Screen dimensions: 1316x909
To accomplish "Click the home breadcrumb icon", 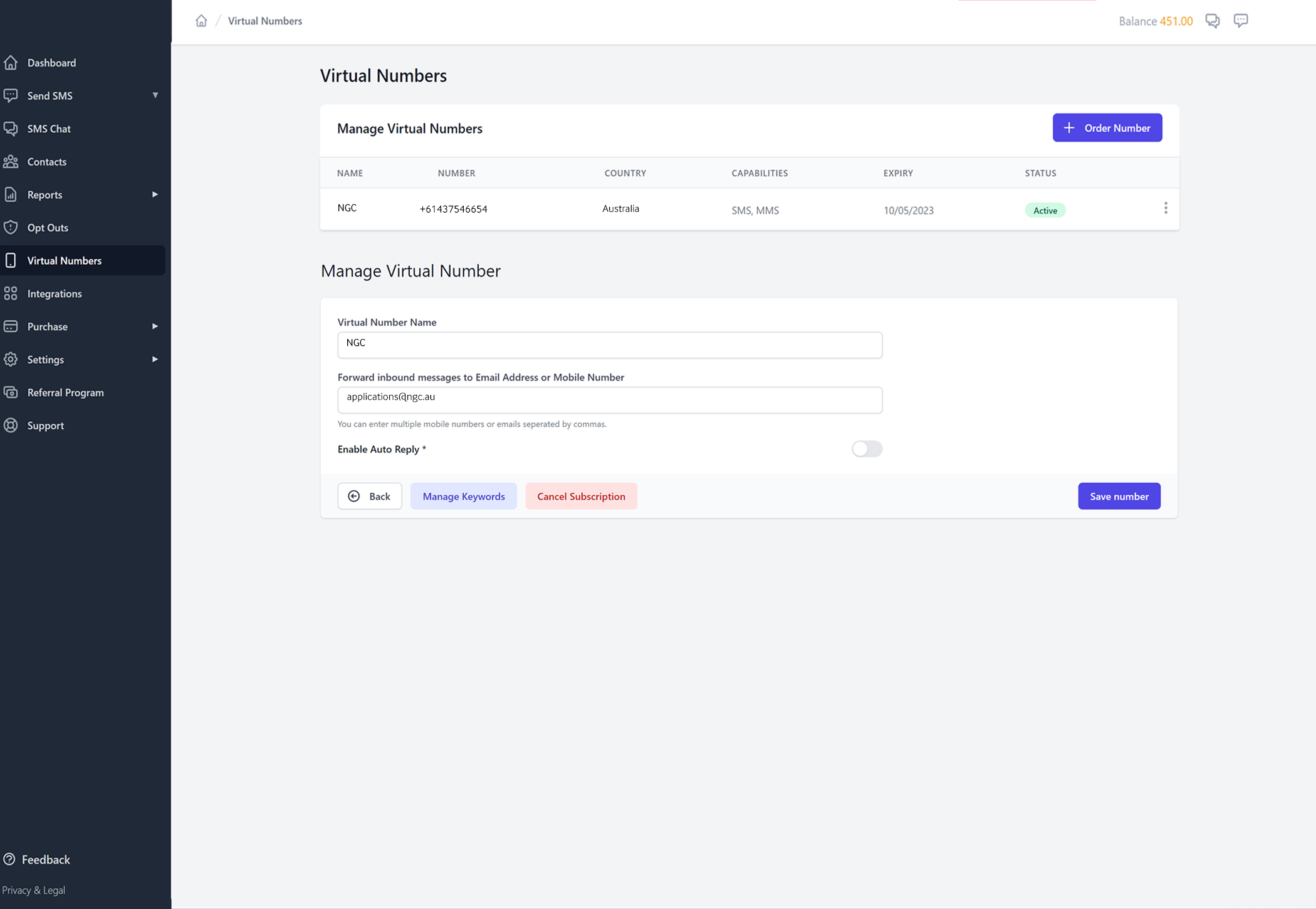I will point(201,21).
